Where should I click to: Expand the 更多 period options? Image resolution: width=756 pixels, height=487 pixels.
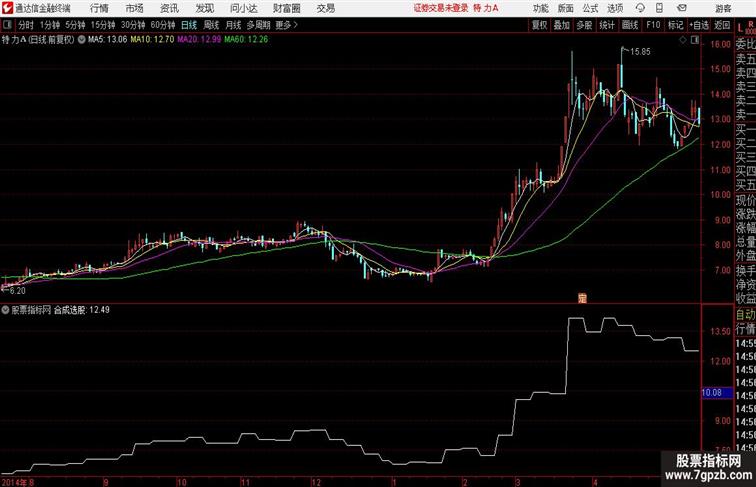click(286, 25)
